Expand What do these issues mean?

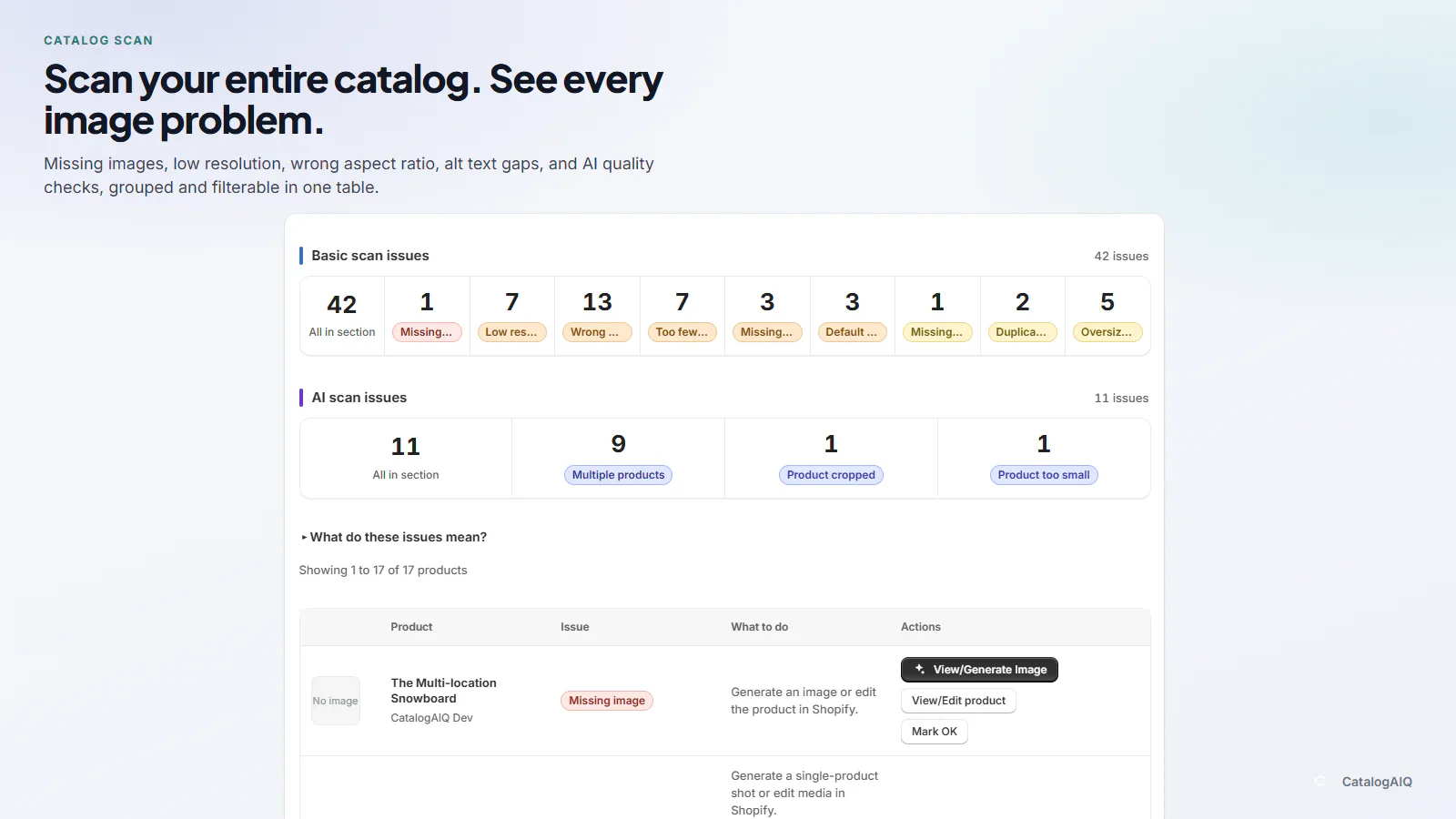tap(394, 537)
